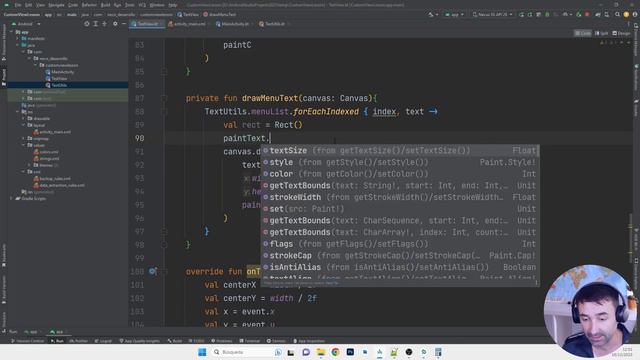Open the Android project view dropdown

point(26,24)
